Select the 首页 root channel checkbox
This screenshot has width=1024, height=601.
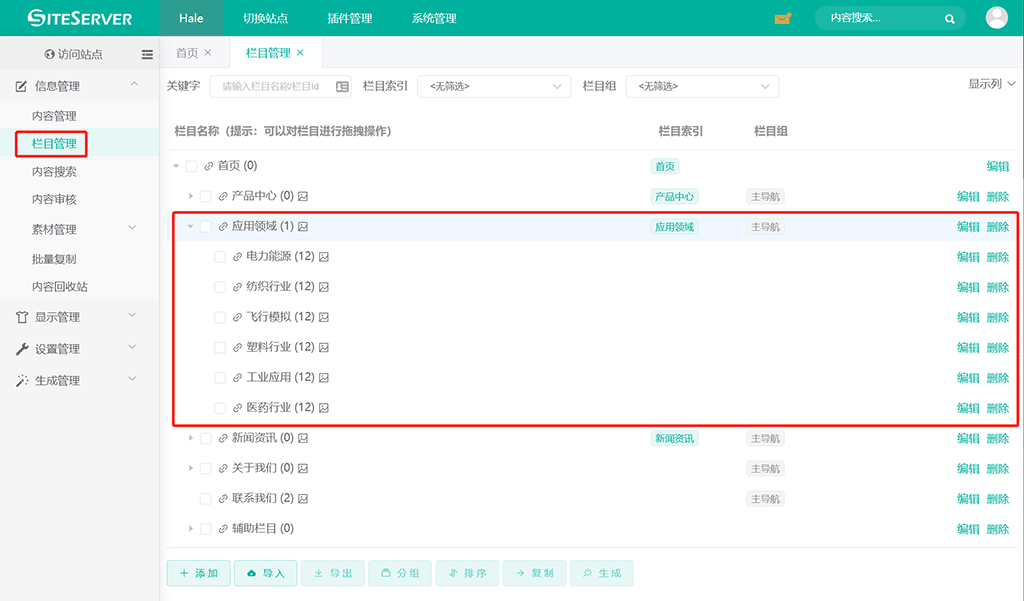(x=191, y=166)
